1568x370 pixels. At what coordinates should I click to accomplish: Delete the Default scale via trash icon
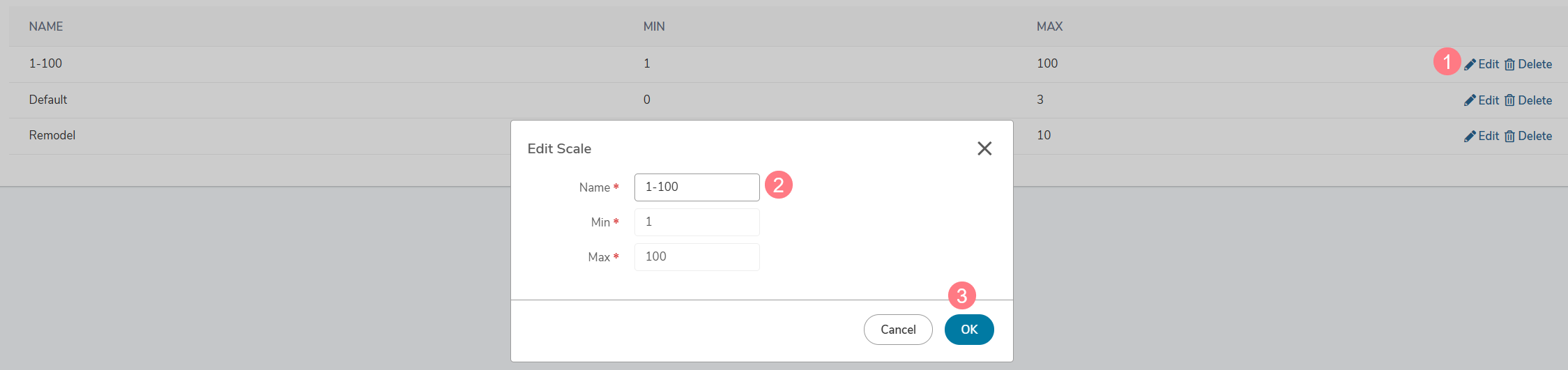tap(1509, 100)
